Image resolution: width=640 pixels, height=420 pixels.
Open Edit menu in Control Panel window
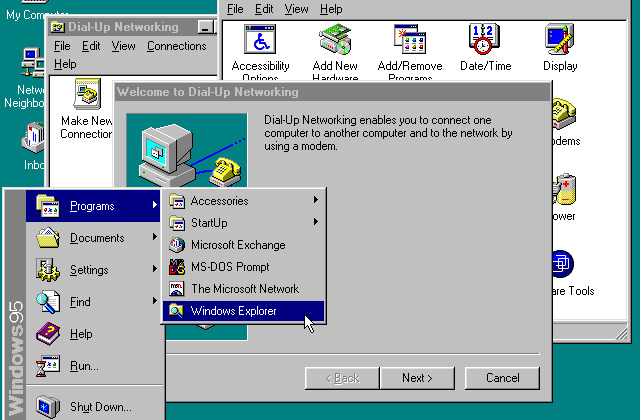click(x=264, y=9)
